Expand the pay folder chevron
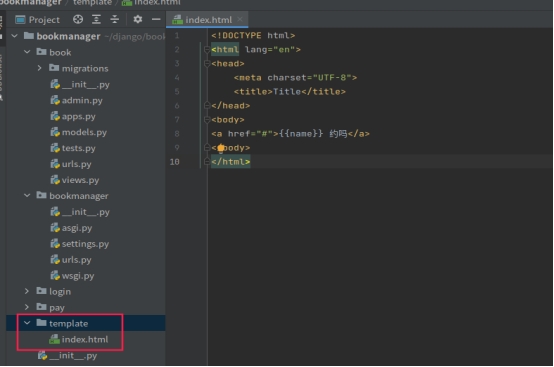Image resolution: width=554 pixels, height=367 pixels. pyautogui.click(x=27, y=307)
